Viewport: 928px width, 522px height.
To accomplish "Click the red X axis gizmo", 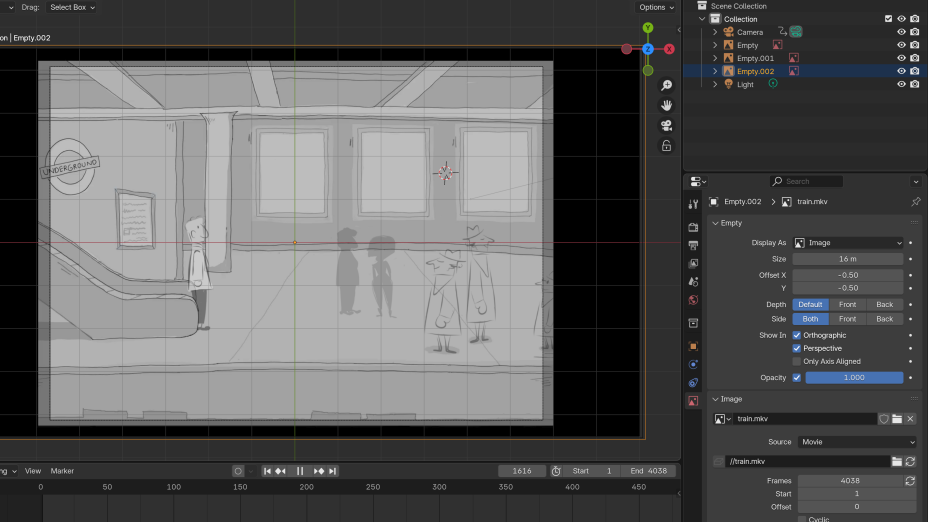I will [x=669, y=49].
